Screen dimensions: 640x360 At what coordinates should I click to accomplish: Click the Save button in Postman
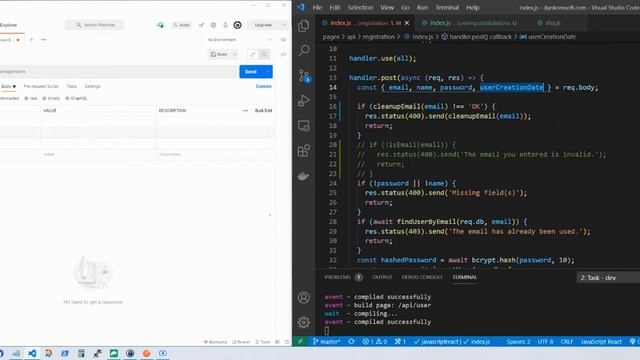coord(220,54)
